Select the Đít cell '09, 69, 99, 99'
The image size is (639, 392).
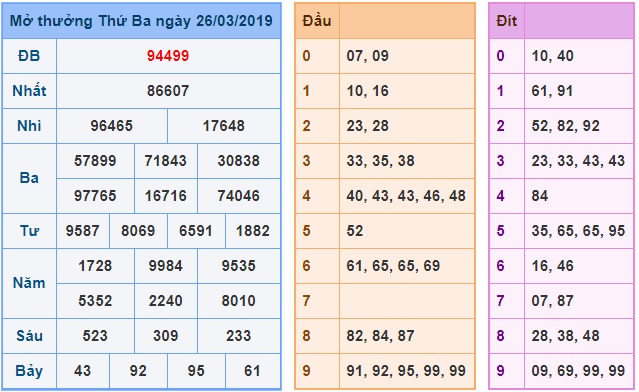coord(579,371)
